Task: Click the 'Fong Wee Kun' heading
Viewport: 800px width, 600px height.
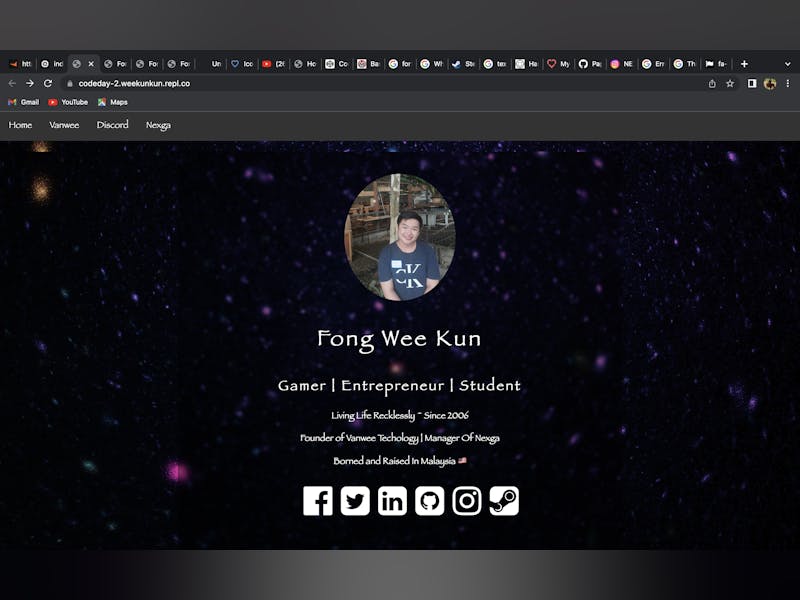Action: [x=399, y=339]
